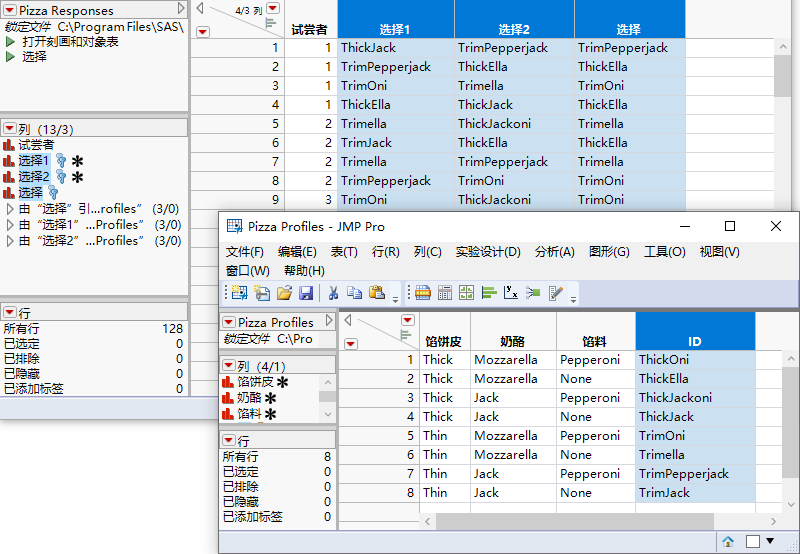Click the Fit Y by X toolbar icon
Image resolution: width=800 pixels, height=554 pixels.
(x=510, y=293)
